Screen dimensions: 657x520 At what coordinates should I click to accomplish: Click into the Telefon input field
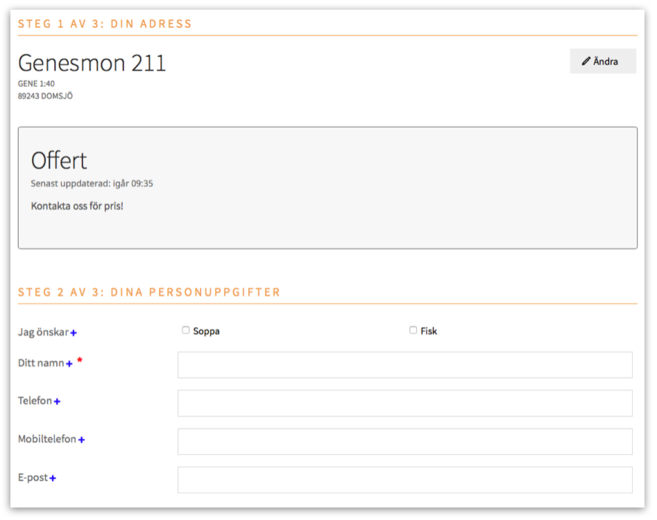click(x=404, y=403)
